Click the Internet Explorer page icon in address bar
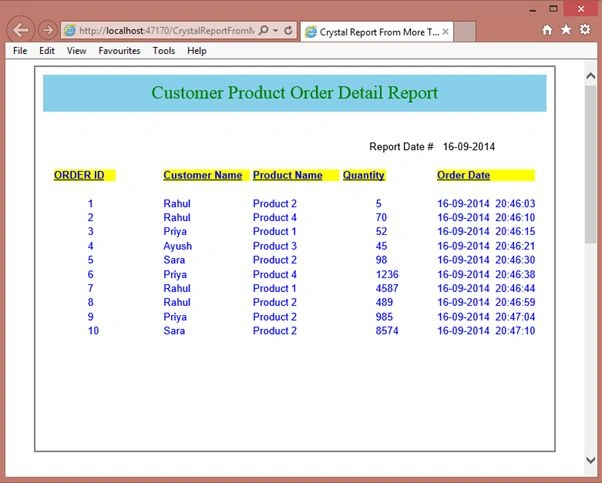602x483 pixels. tap(70, 30)
